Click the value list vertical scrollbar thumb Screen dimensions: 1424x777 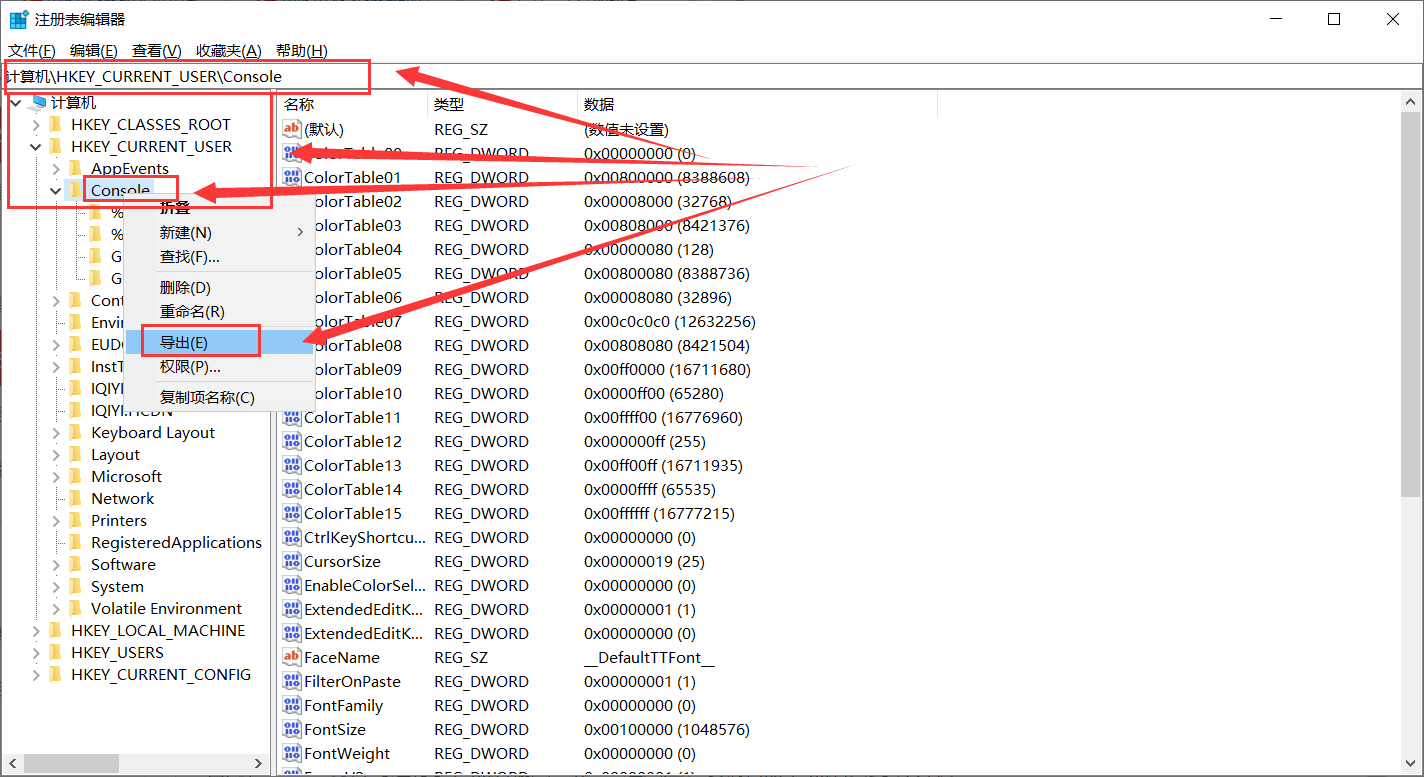1411,304
